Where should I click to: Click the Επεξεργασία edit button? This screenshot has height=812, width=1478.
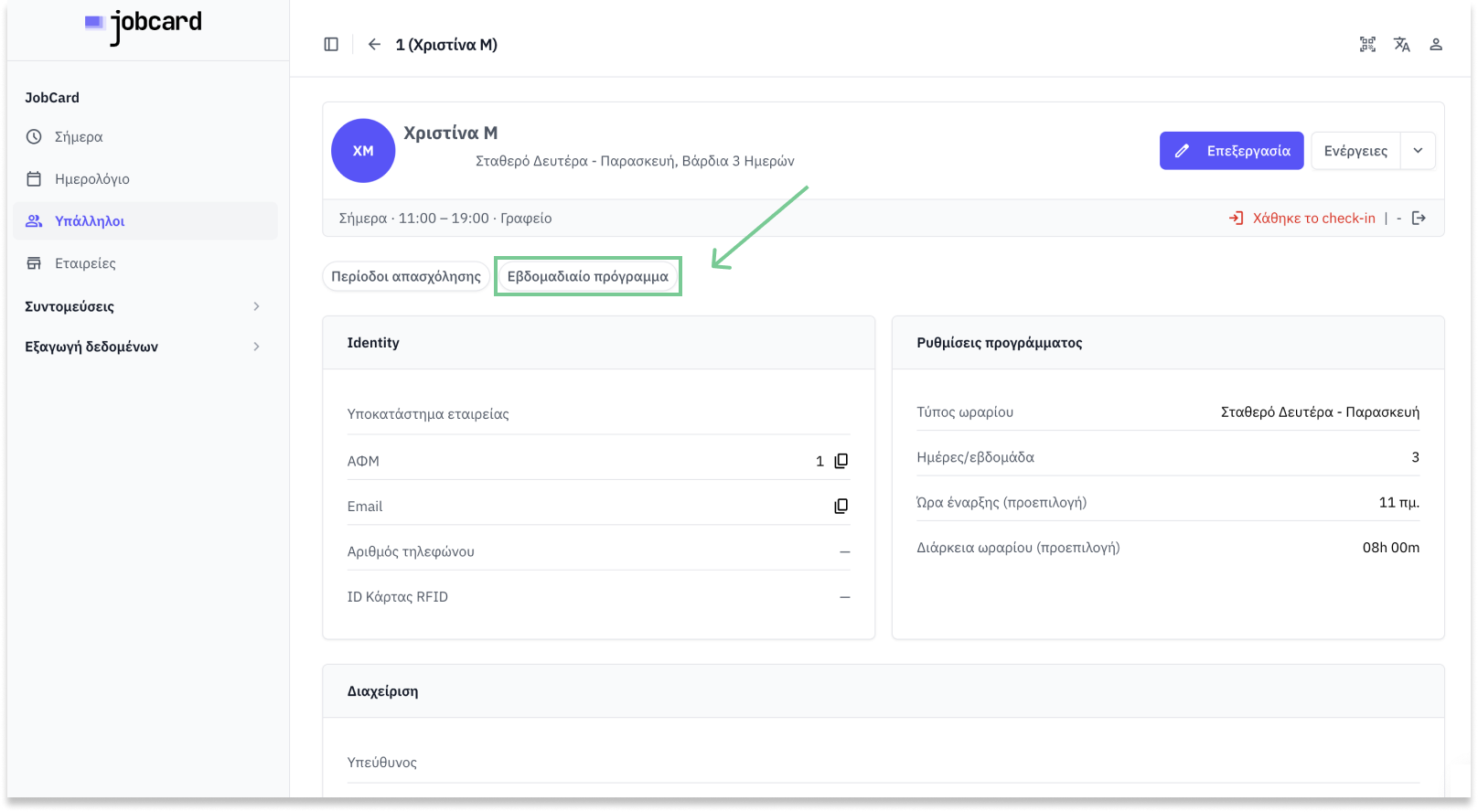point(1231,151)
